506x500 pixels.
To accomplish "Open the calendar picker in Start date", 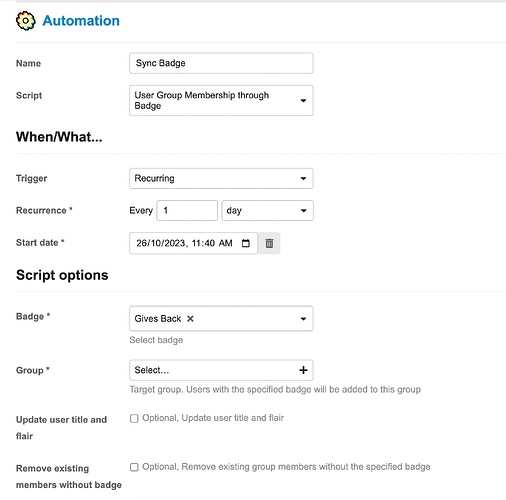I will [x=246, y=243].
